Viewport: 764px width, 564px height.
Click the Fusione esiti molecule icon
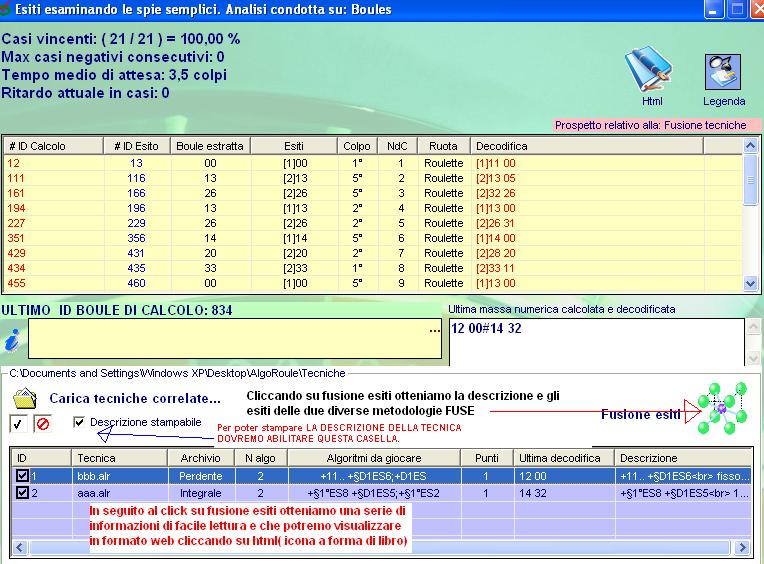[723, 408]
